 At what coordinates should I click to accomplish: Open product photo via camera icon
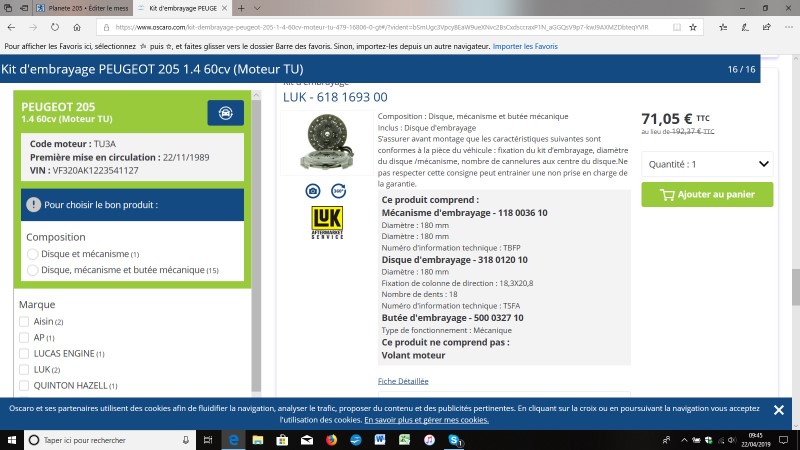[313, 191]
